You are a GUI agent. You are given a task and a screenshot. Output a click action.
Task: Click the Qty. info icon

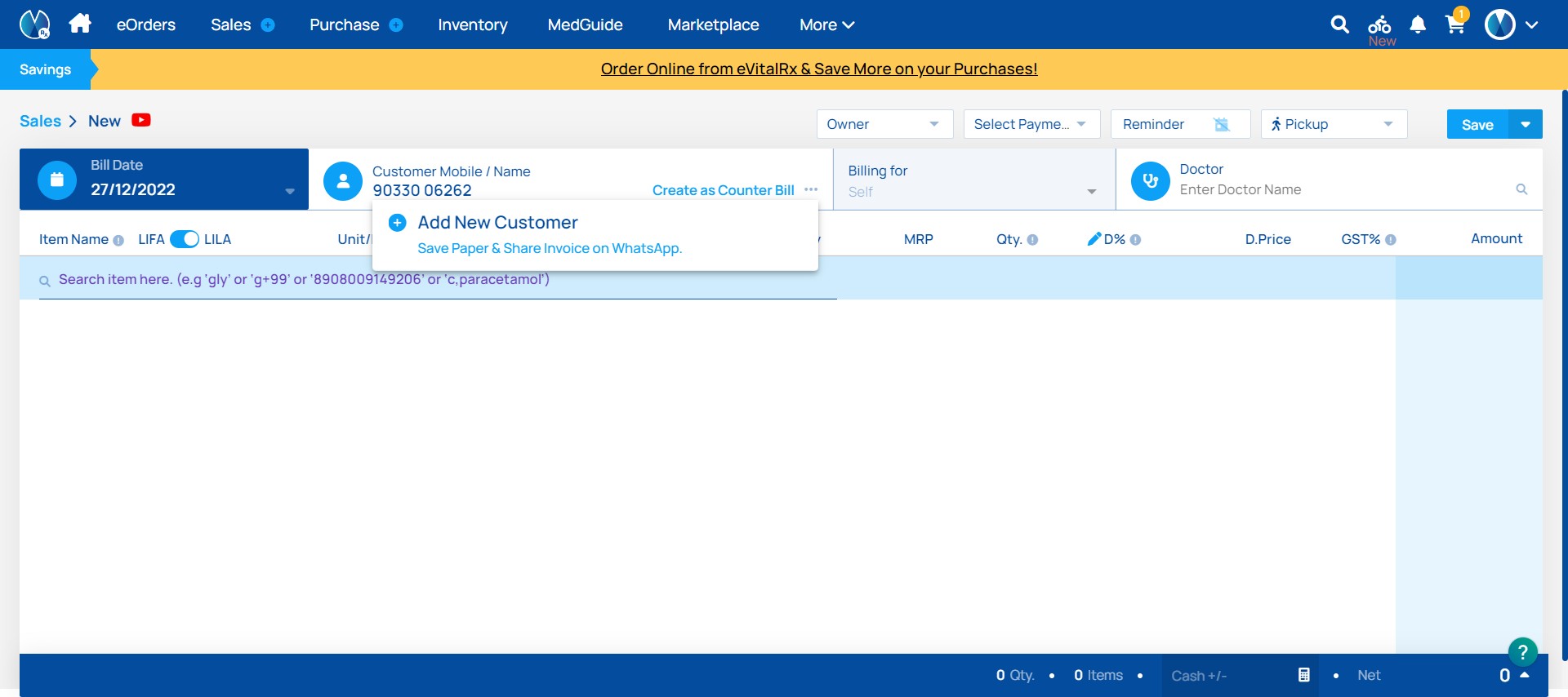[1032, 240]
